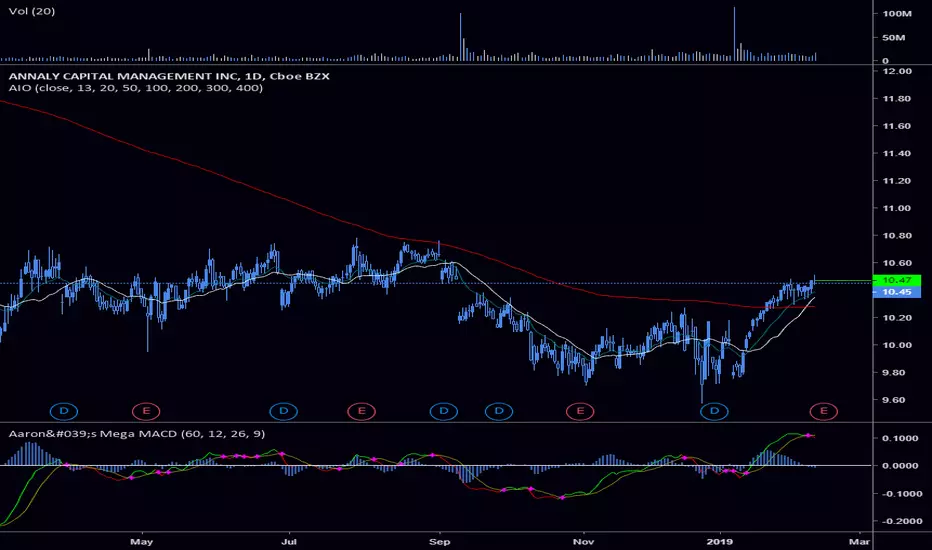This screenshot has width=932, height=550.
Task: Click the Sep label on time axis
Action: click(440, 542)
